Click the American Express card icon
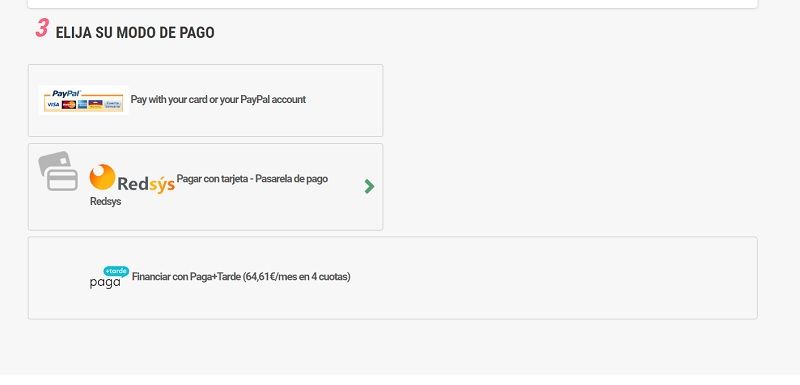This screenshot has width=800, height=385. [83, 105]
